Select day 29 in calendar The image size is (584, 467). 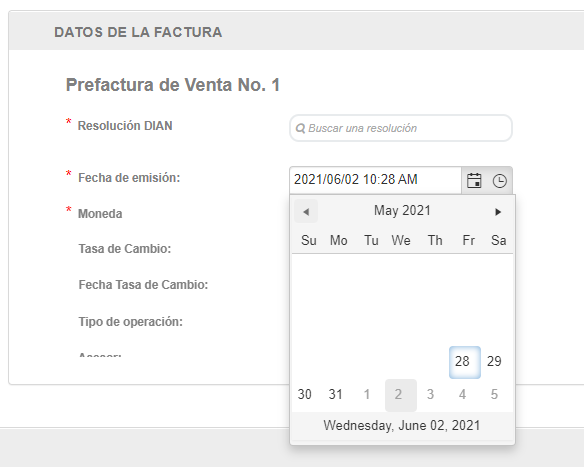[494, 361]
